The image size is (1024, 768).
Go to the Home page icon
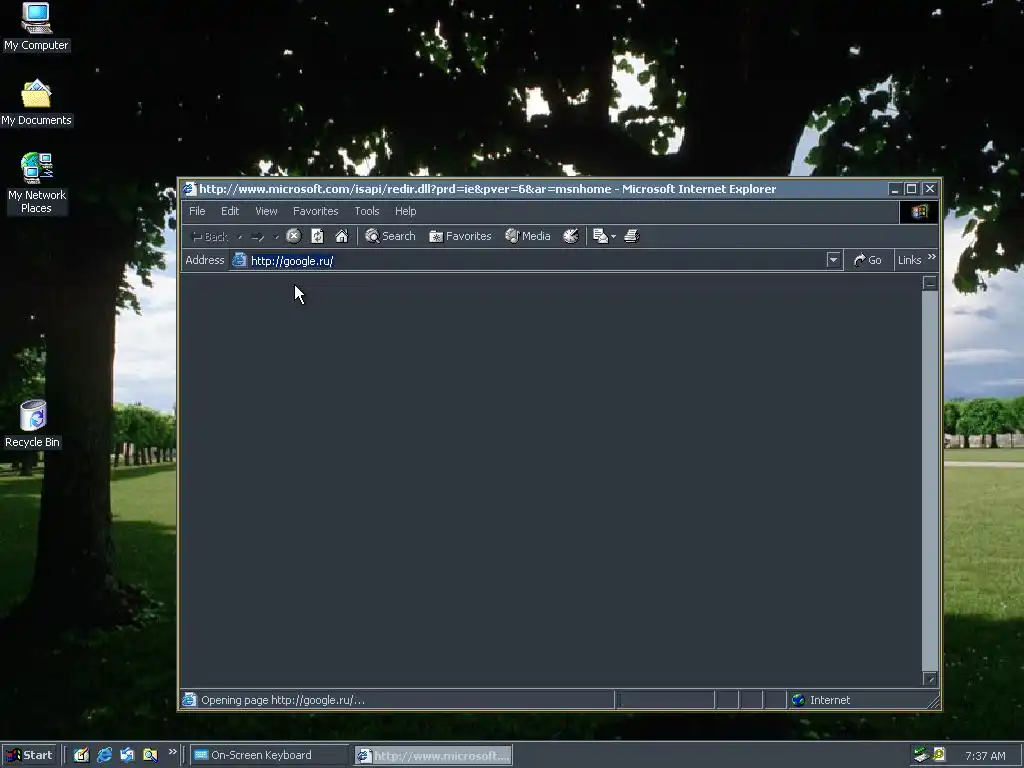tap(342, 236)
